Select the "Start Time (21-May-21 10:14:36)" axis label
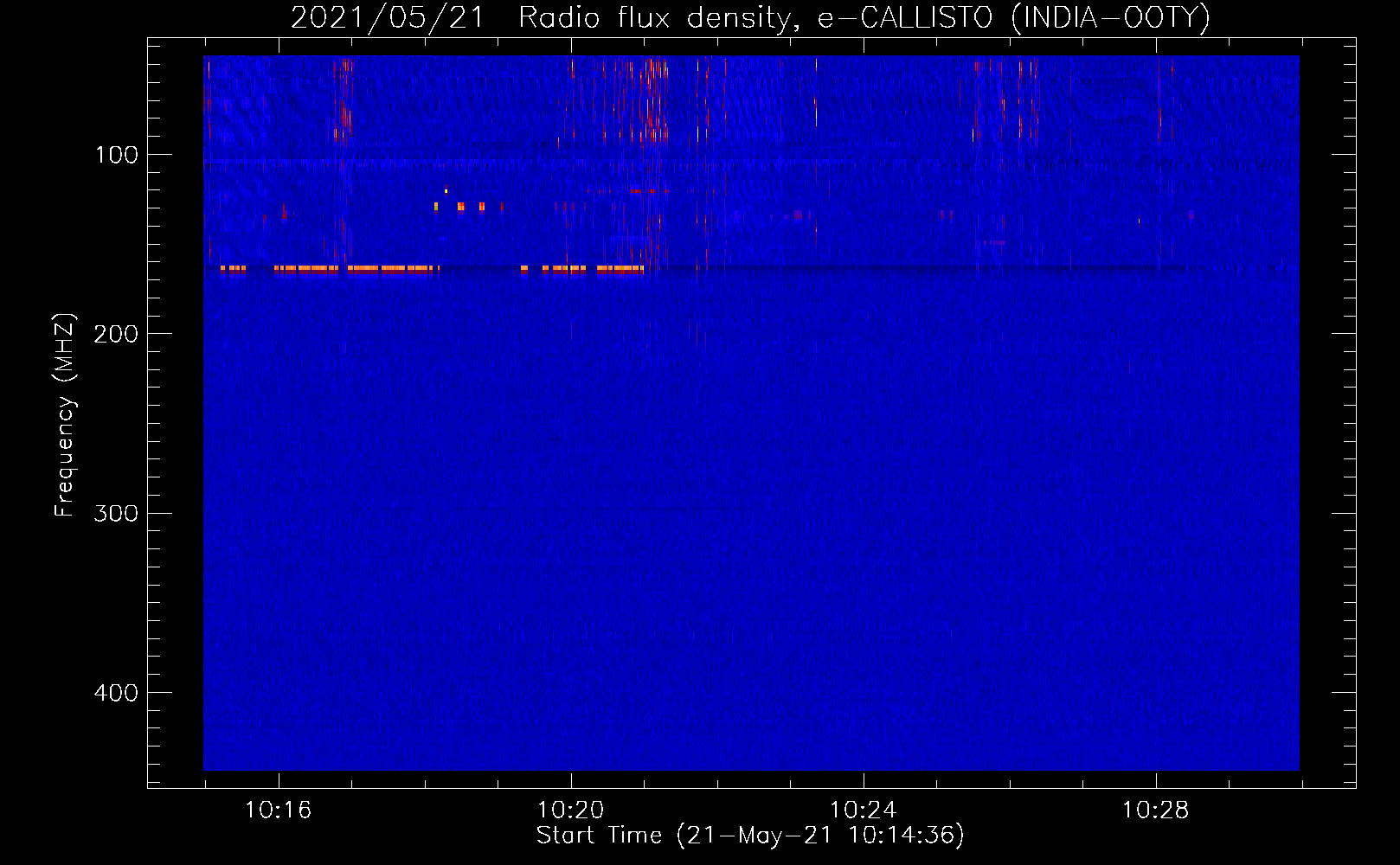This screenshot has width=1400, height=865. click(x=750, y=836)
